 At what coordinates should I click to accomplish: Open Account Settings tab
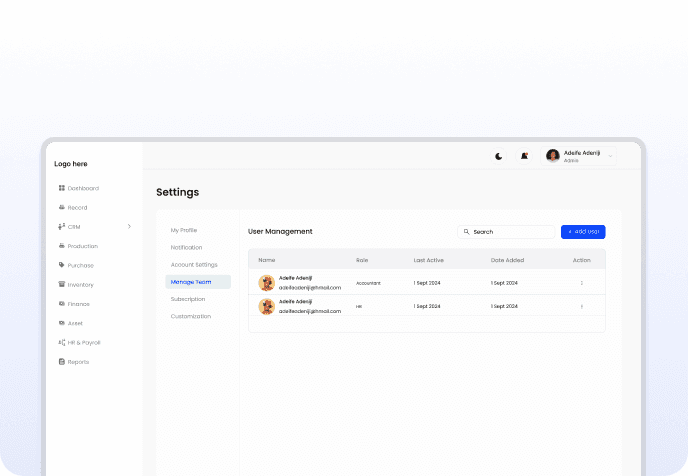[194, 265]
